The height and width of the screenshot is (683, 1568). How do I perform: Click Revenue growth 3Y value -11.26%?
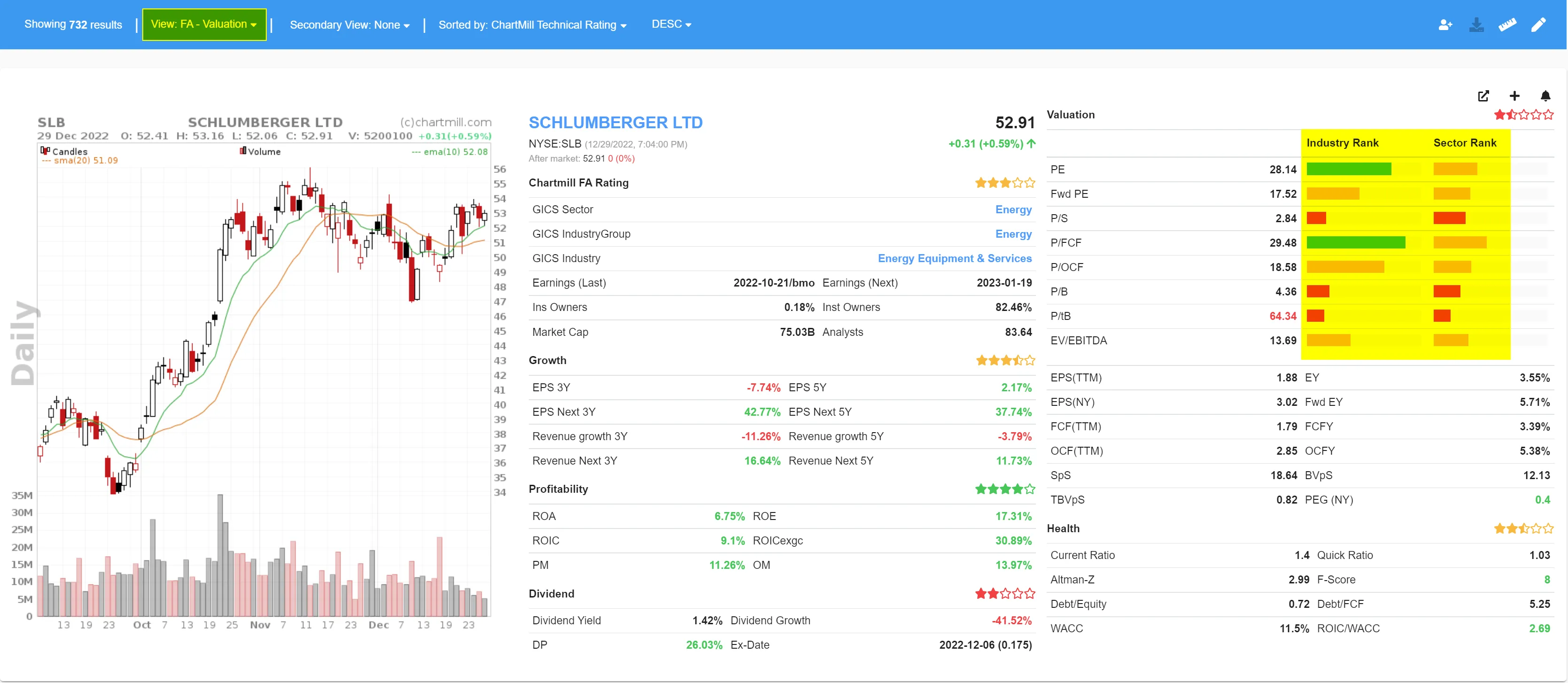pyautogui.click(x=760, y=436)
